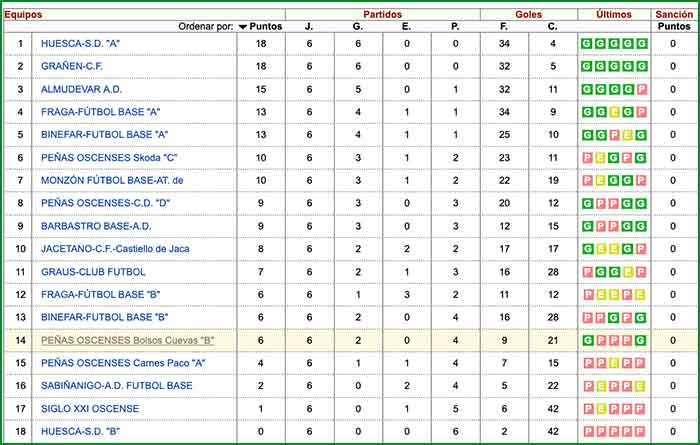The image size is (700, 445).
Task: Click the sort arrow next to Puntos
Action: 243,27
